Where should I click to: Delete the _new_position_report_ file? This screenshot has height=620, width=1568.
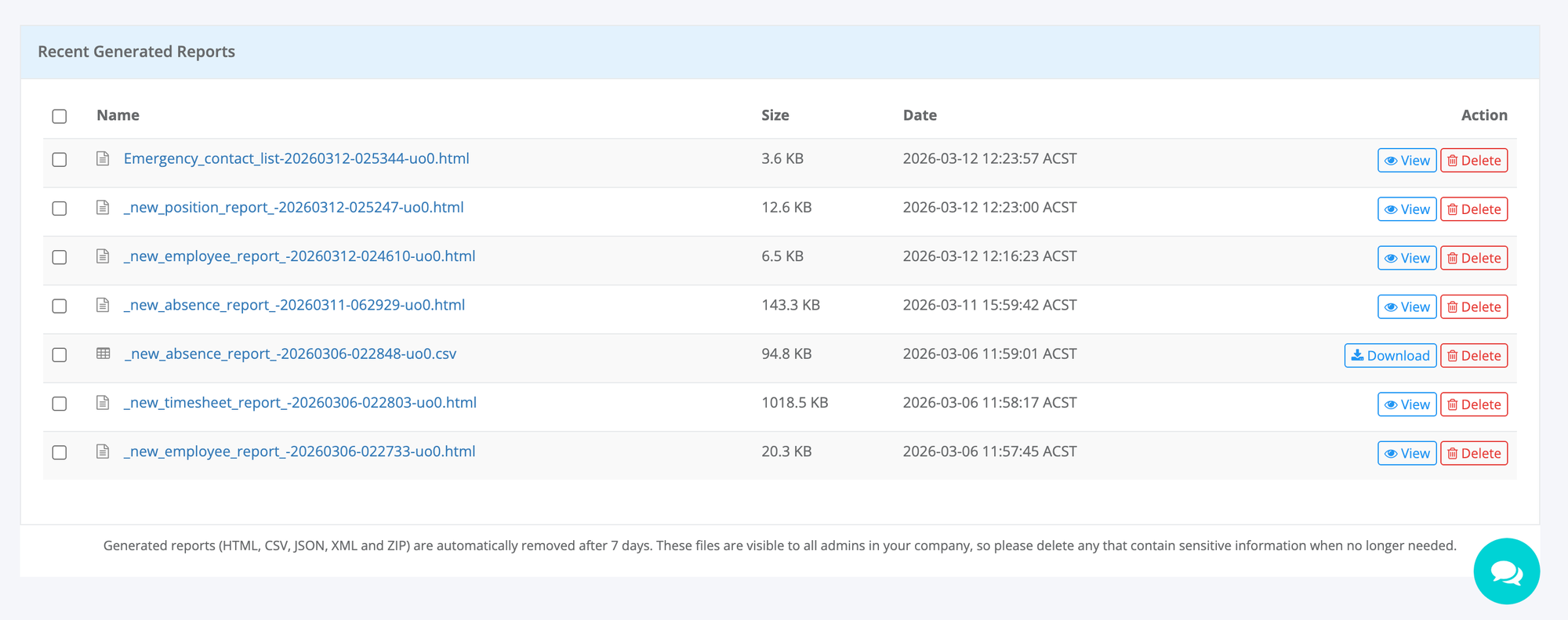point(1473,209)
